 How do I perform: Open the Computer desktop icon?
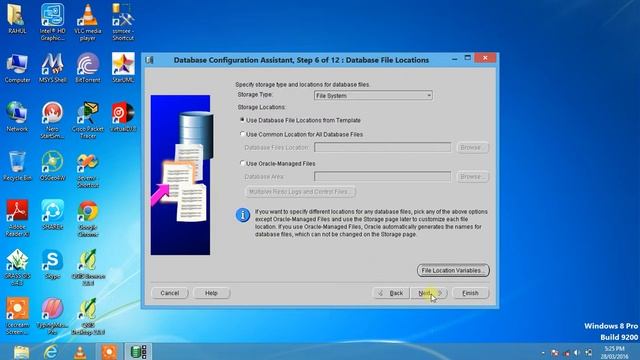click(x=17, y=68)
